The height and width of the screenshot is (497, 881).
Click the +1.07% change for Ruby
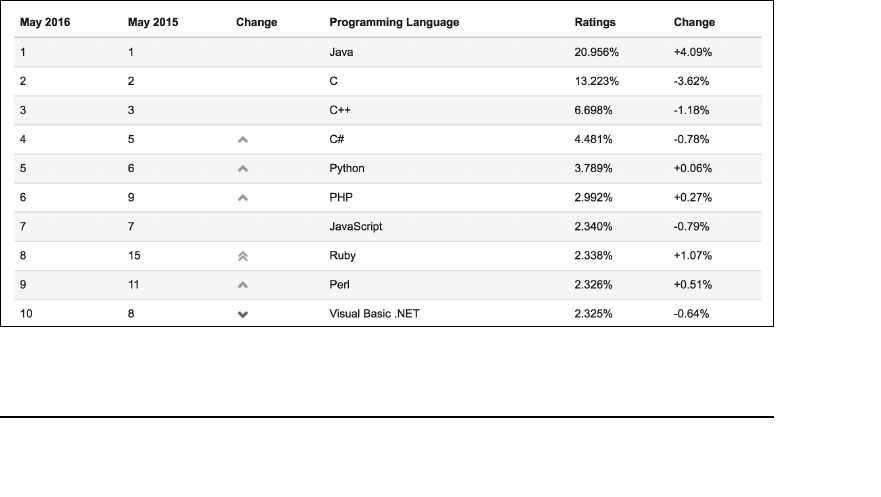point(693,256)
